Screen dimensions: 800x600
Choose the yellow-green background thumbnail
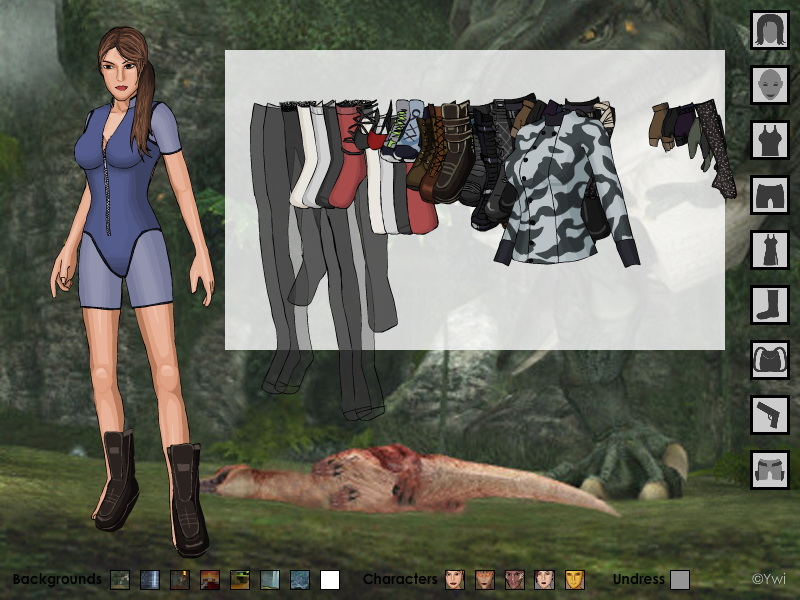240,580
